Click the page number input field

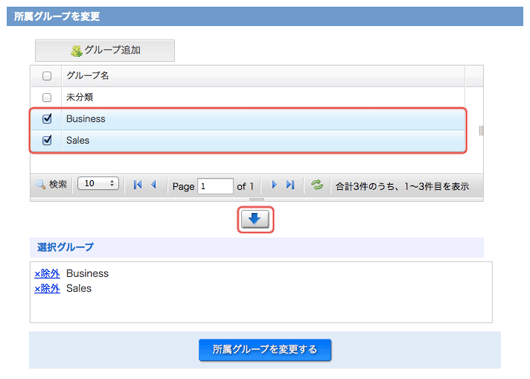(215, 186)
